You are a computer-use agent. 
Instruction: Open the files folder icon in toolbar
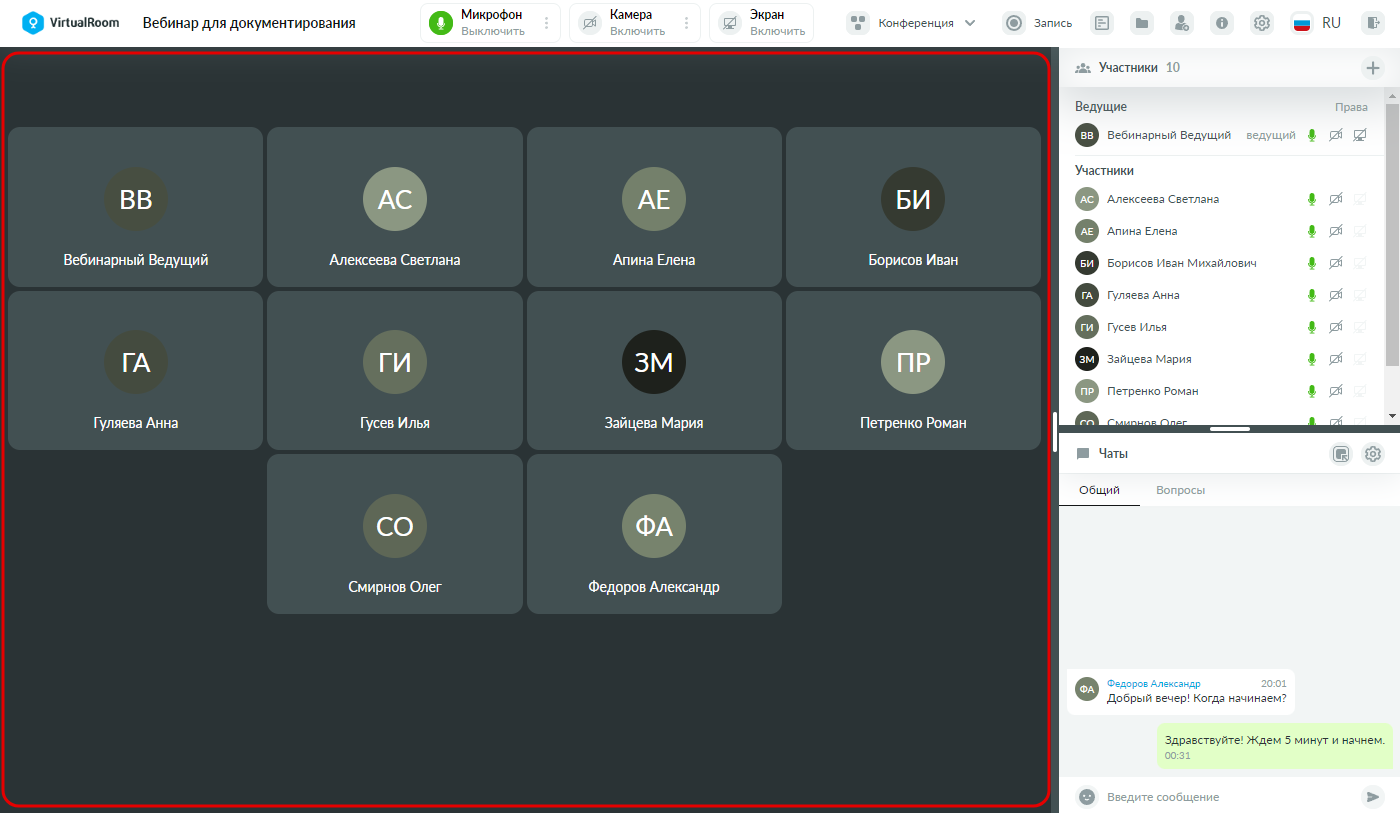tap(1142, 23)
